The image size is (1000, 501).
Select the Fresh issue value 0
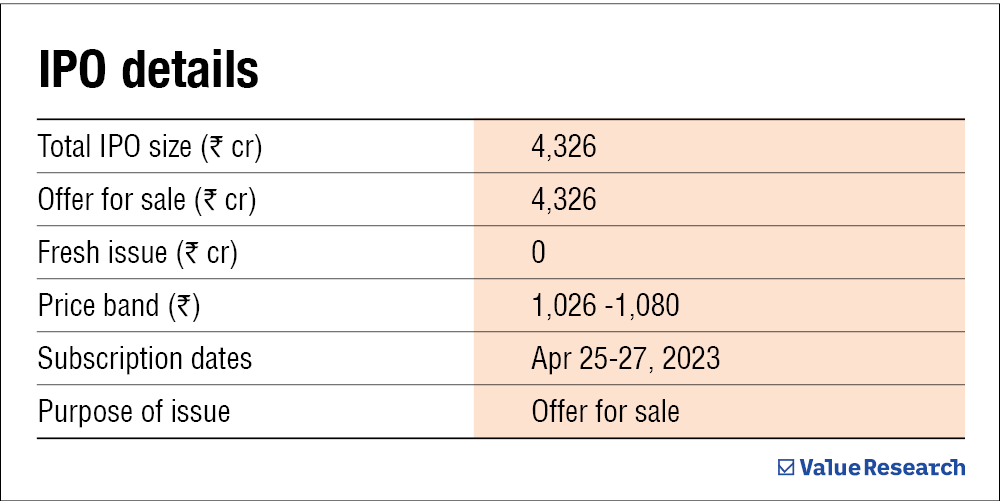click(x=539, y=252)
